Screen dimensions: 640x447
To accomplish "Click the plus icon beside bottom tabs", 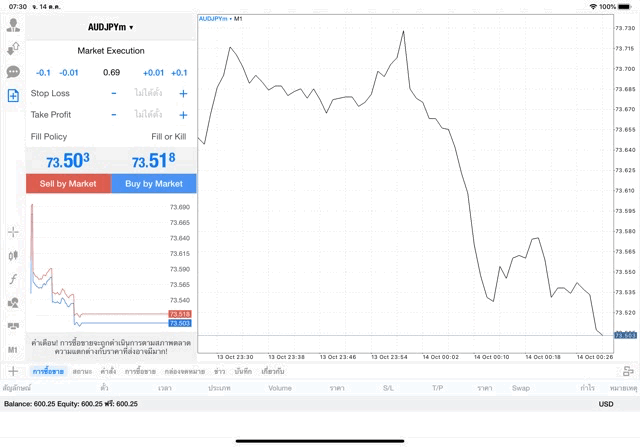I will tap(13, 371).
